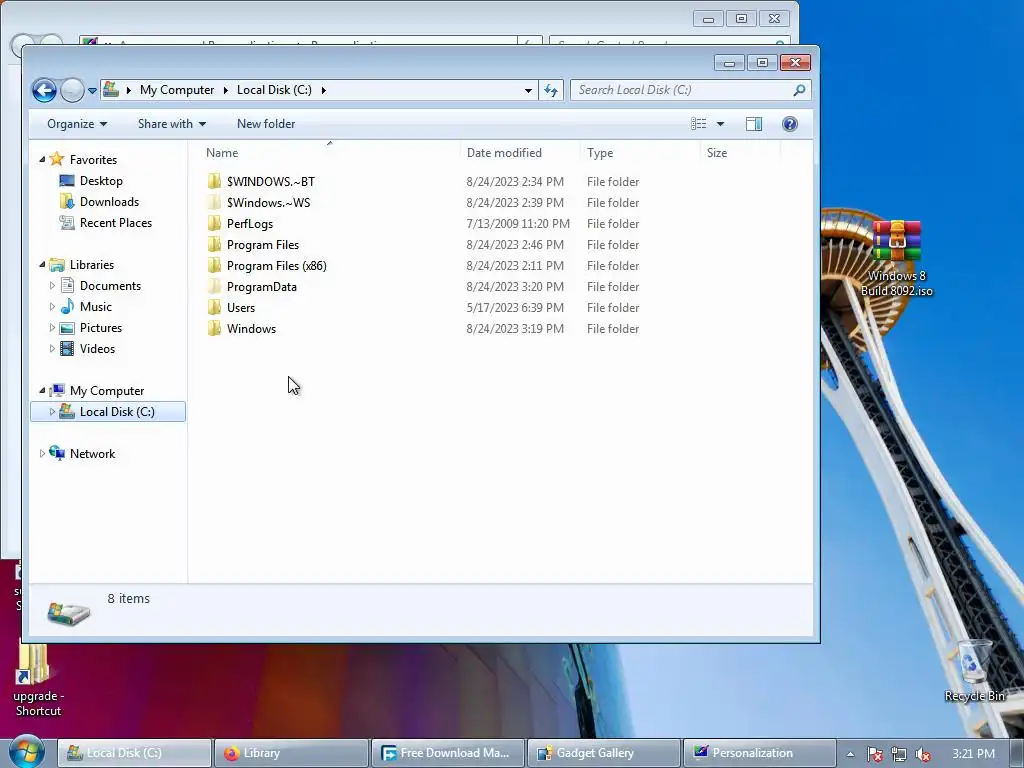The width and height of the screenshot is (1024, 768).
Task: Expand the Network tree node
Action: pyautogui.click(x=42, y=453)
